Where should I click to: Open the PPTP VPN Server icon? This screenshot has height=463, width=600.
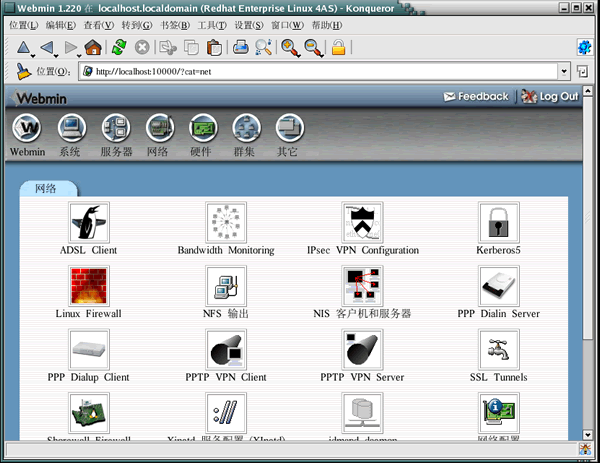coord(362,349)
